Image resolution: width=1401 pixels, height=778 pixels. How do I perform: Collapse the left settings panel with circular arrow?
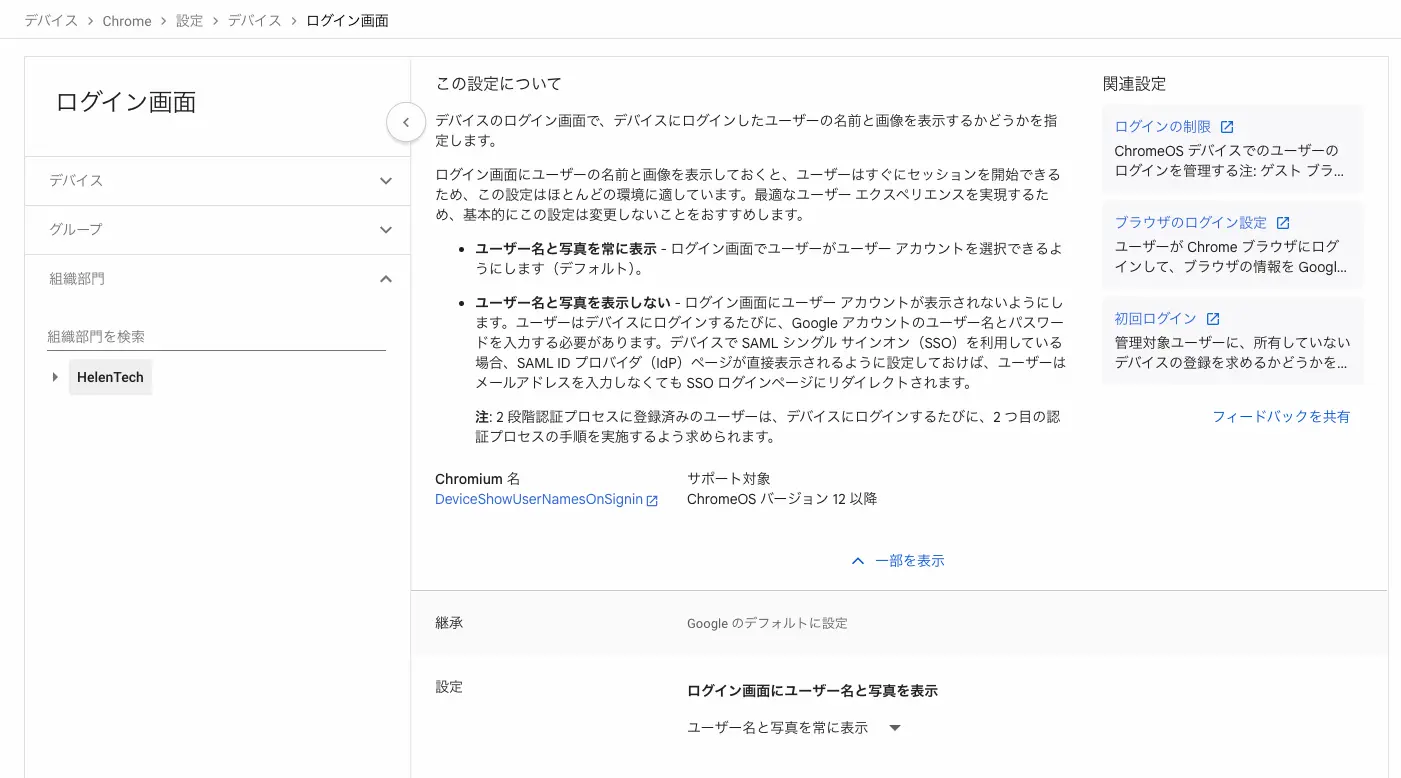click(x=406, y=121)
